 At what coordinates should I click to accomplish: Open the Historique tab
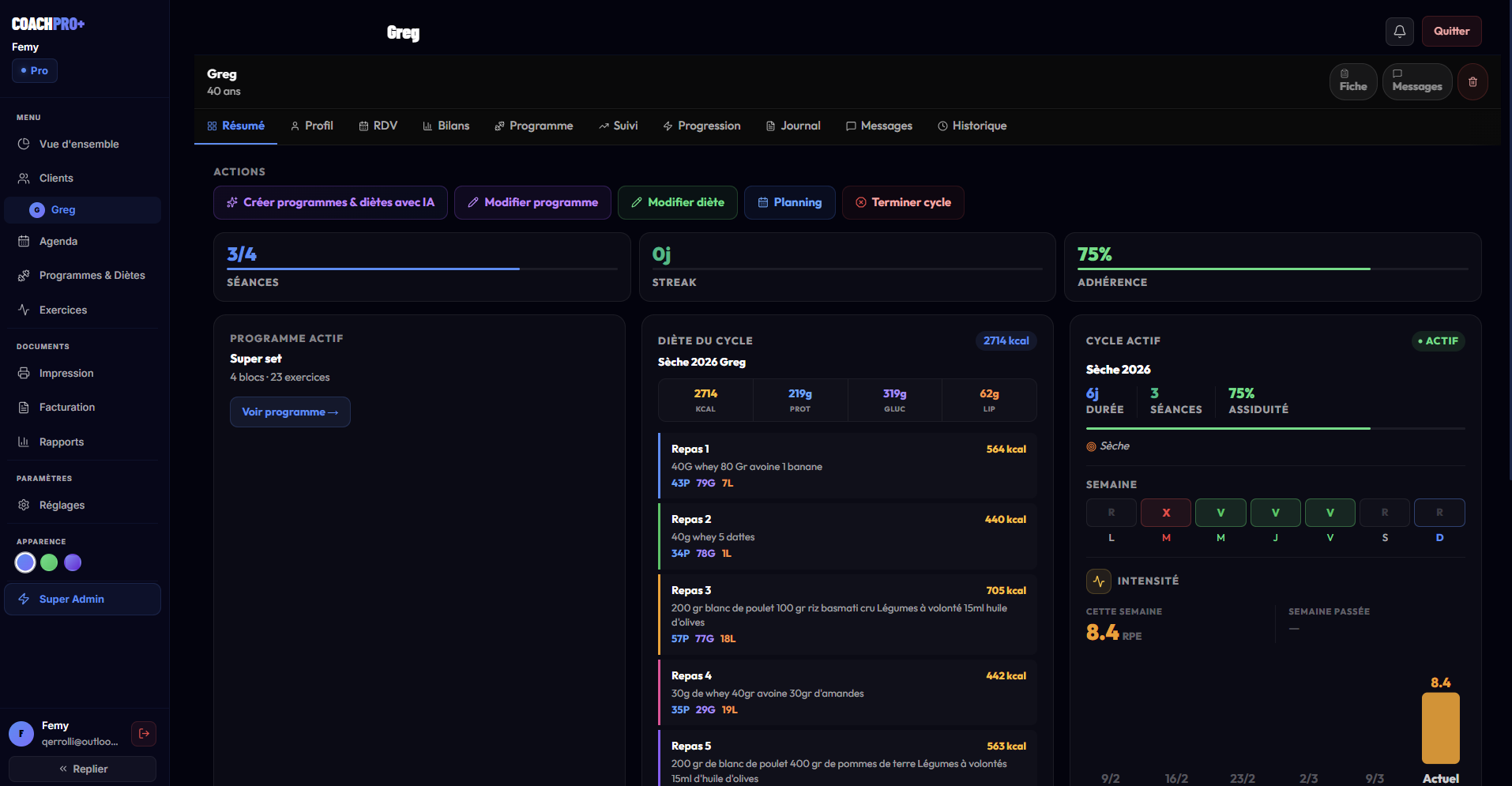pos(972,126)
